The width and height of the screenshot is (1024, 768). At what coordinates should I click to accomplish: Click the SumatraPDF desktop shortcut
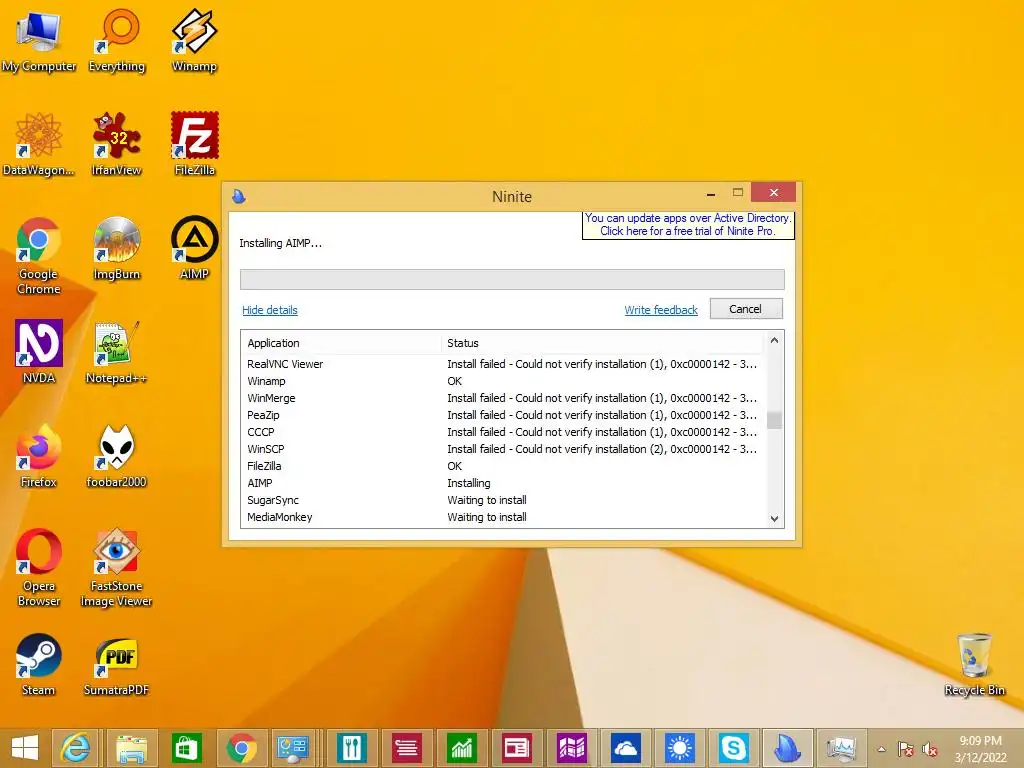tap(116, 665)
